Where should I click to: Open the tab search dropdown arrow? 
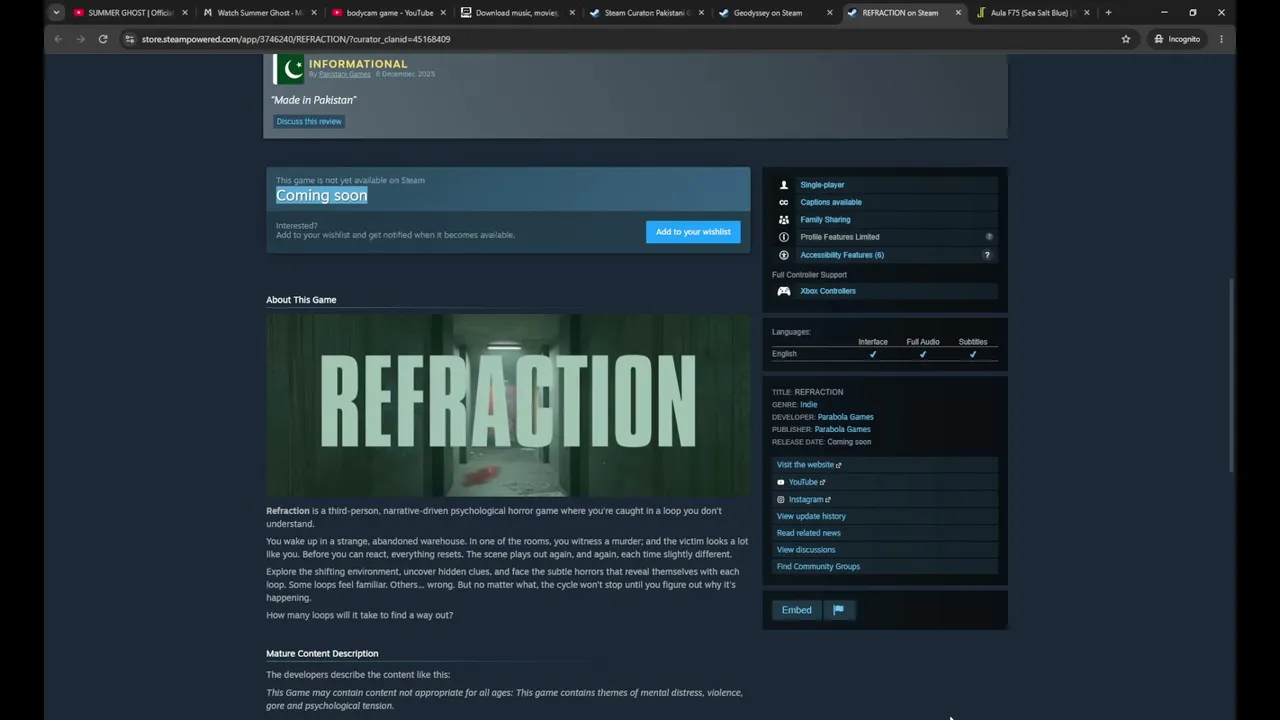point(56,13)
